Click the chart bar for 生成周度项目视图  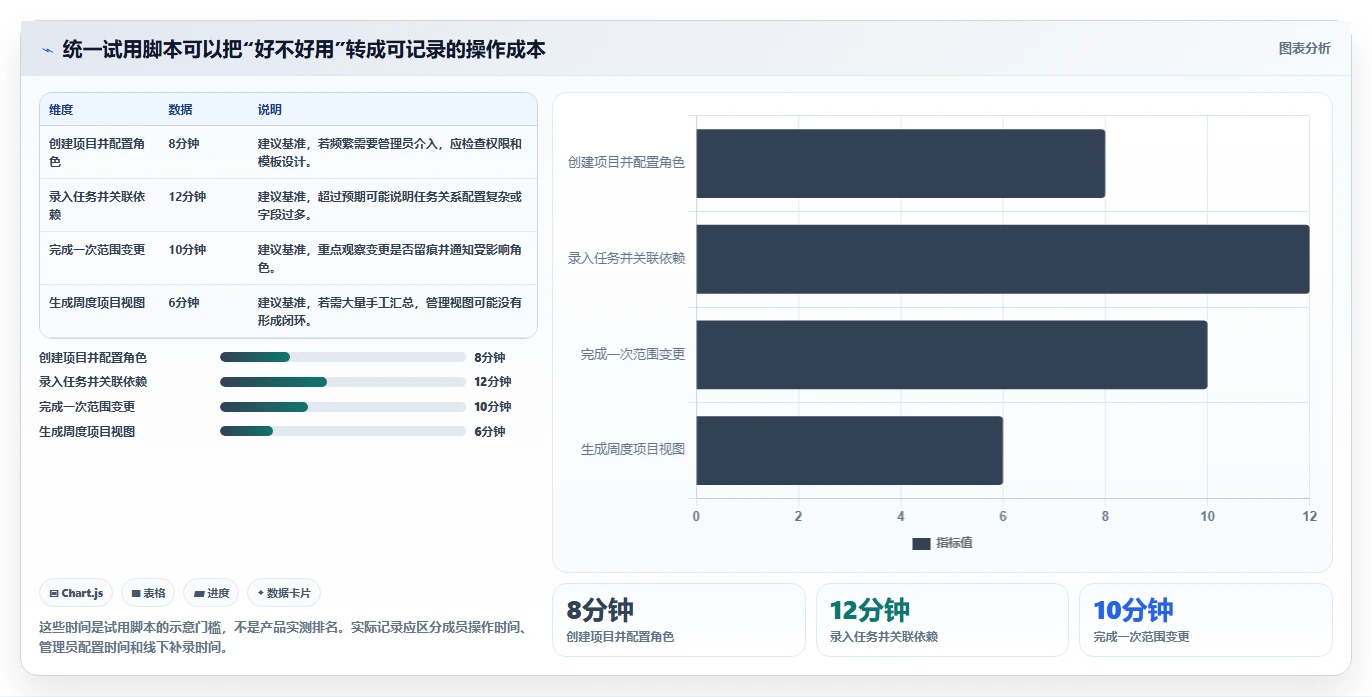click(x=849, y=451)
